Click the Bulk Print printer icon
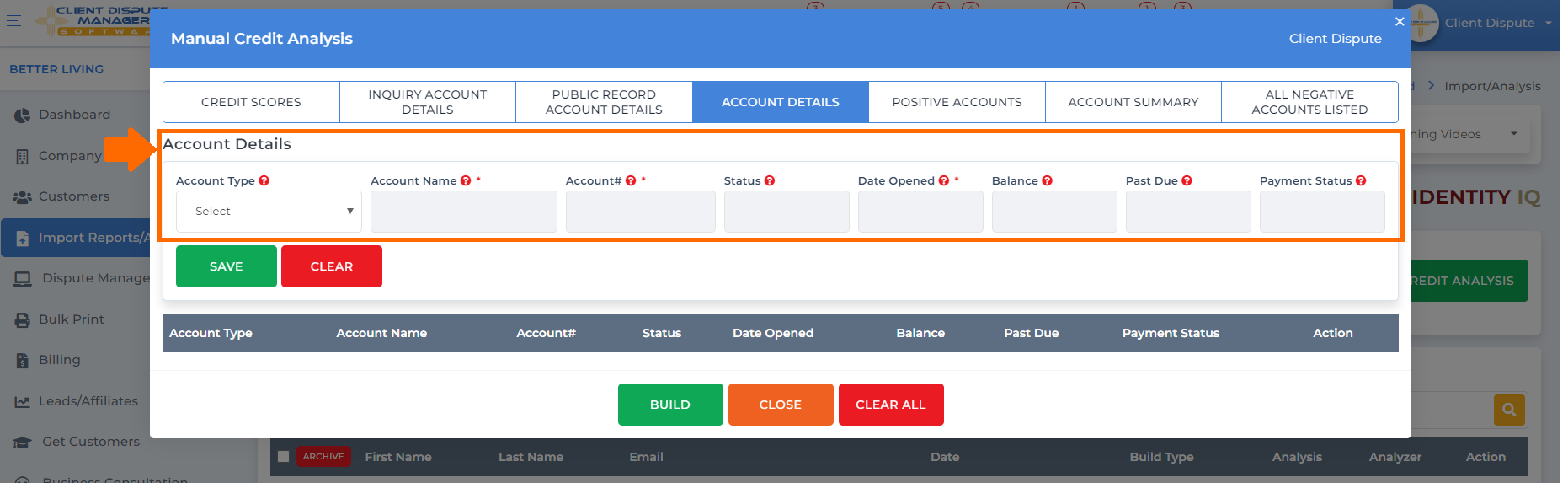Viewport: 1568px width, 483px height. tap(23, 319)
